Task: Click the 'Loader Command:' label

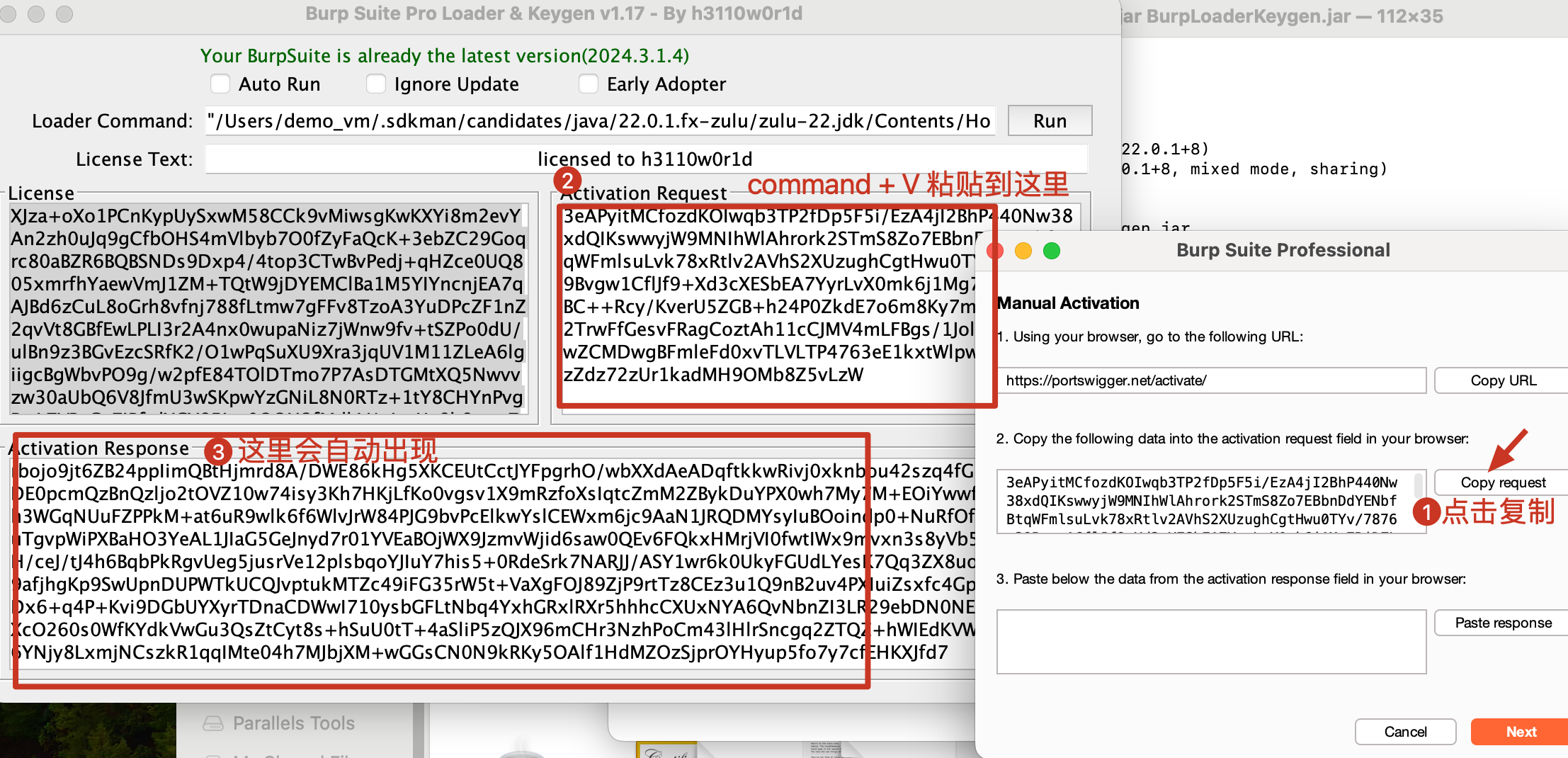Action: coord(112,121)
